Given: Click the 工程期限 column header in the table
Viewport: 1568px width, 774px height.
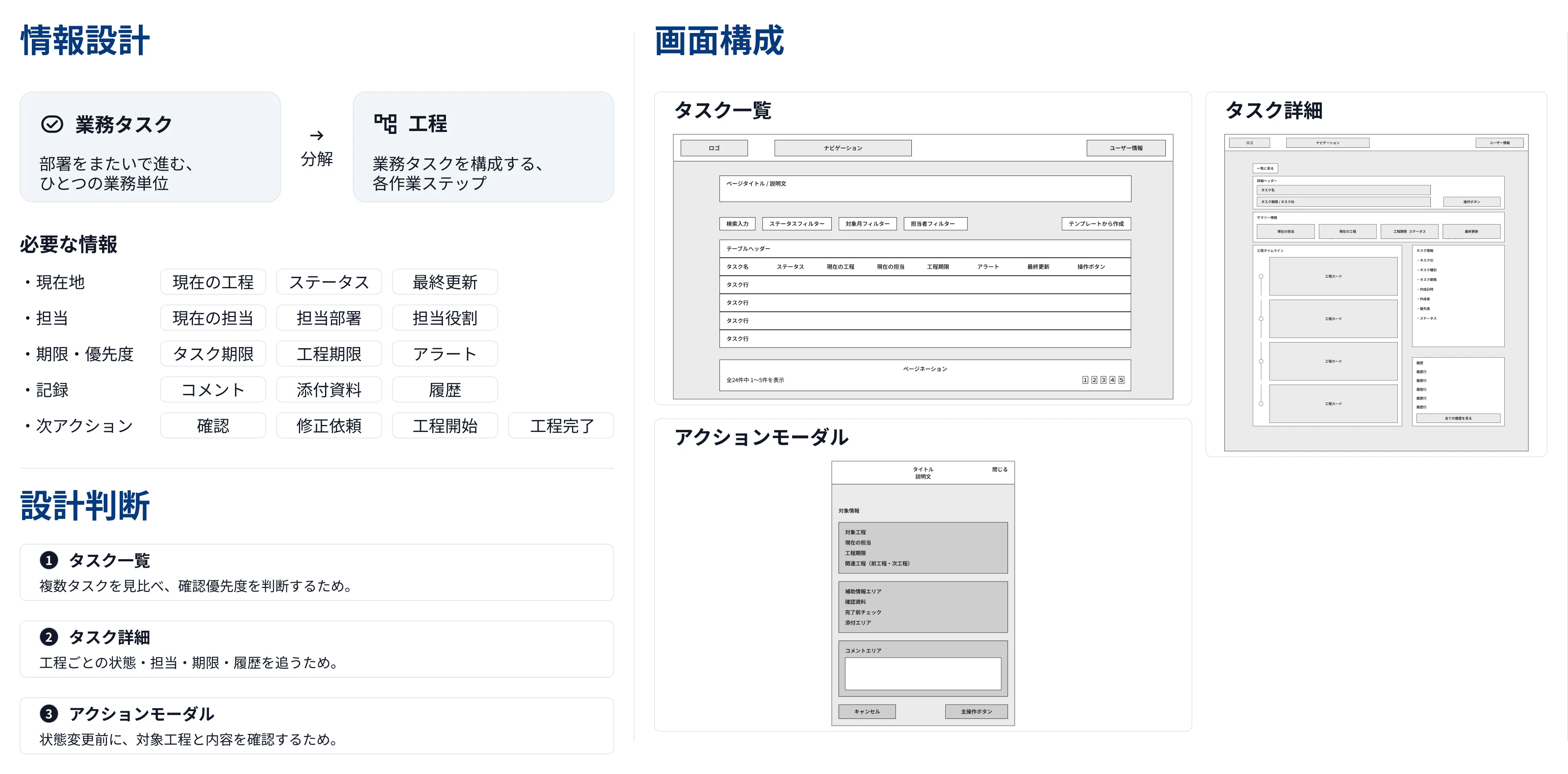Looking at the screenshot, I should click(x=938, y=267).
